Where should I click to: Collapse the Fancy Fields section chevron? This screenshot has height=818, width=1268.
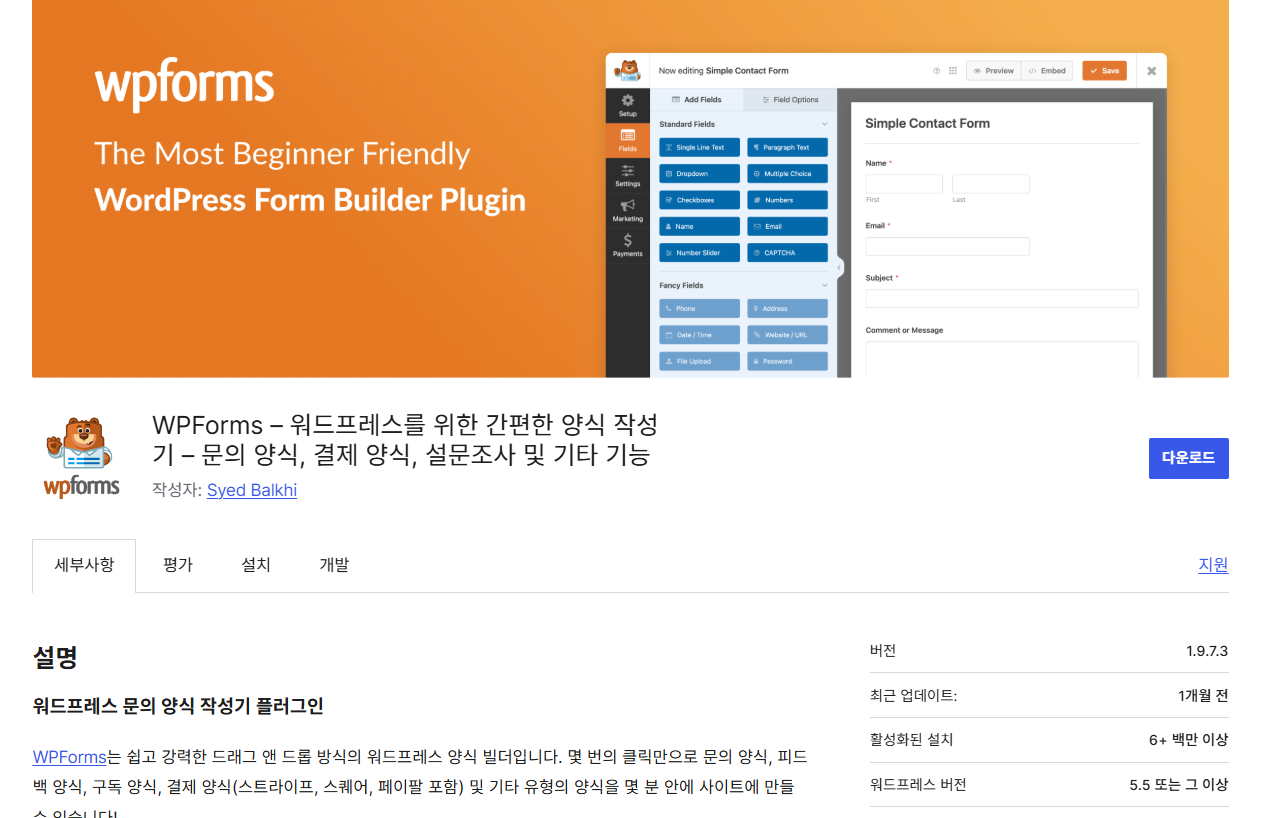[x=825, y=286]
